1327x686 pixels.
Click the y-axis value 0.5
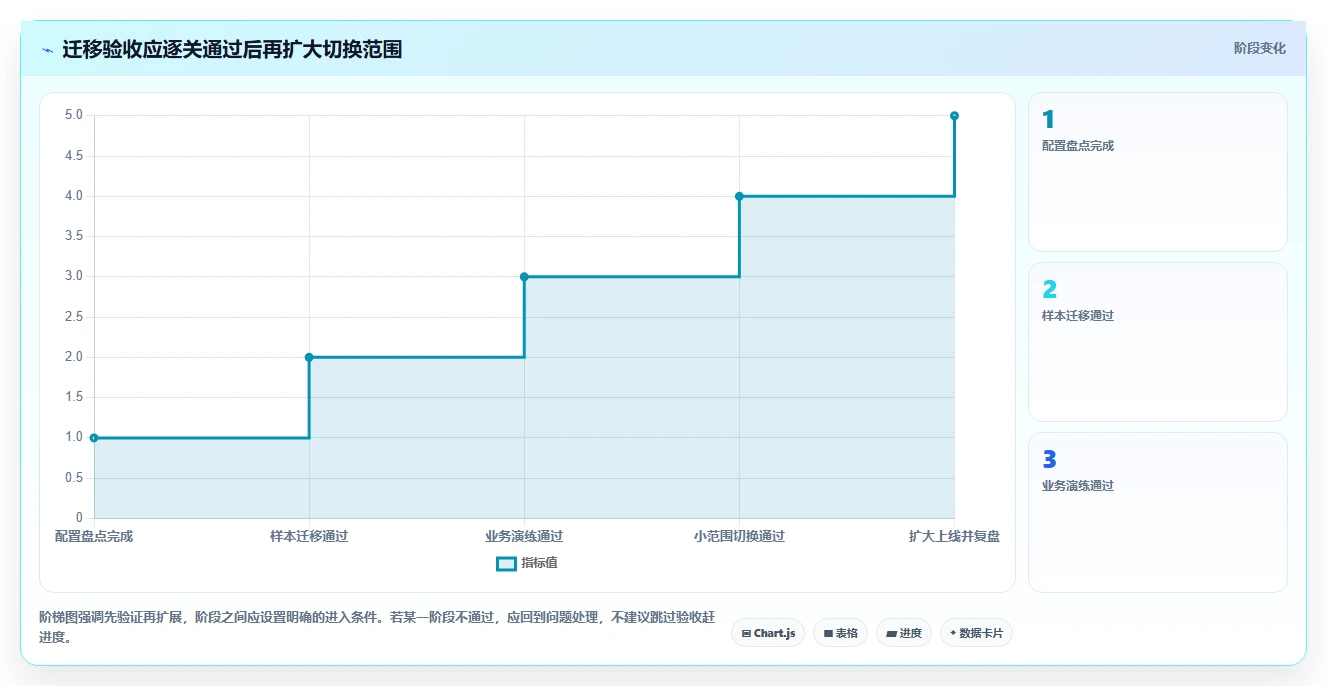tap(74, 478)
